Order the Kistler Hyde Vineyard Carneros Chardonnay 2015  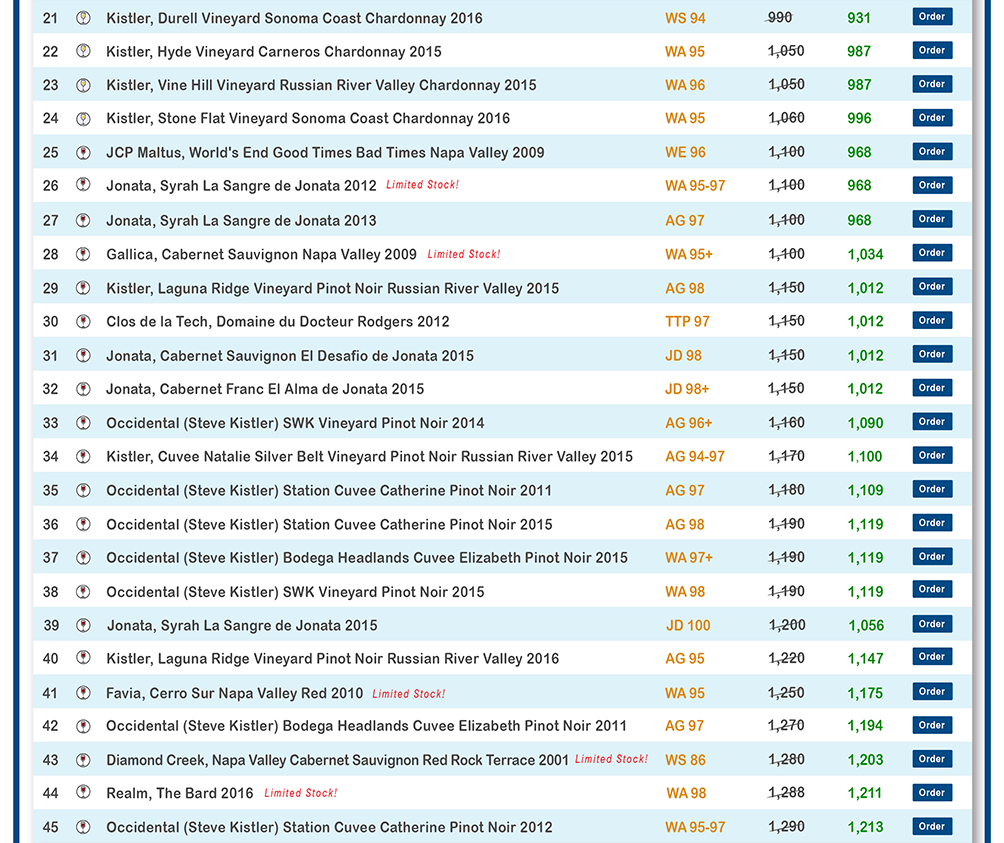[932, 50]
